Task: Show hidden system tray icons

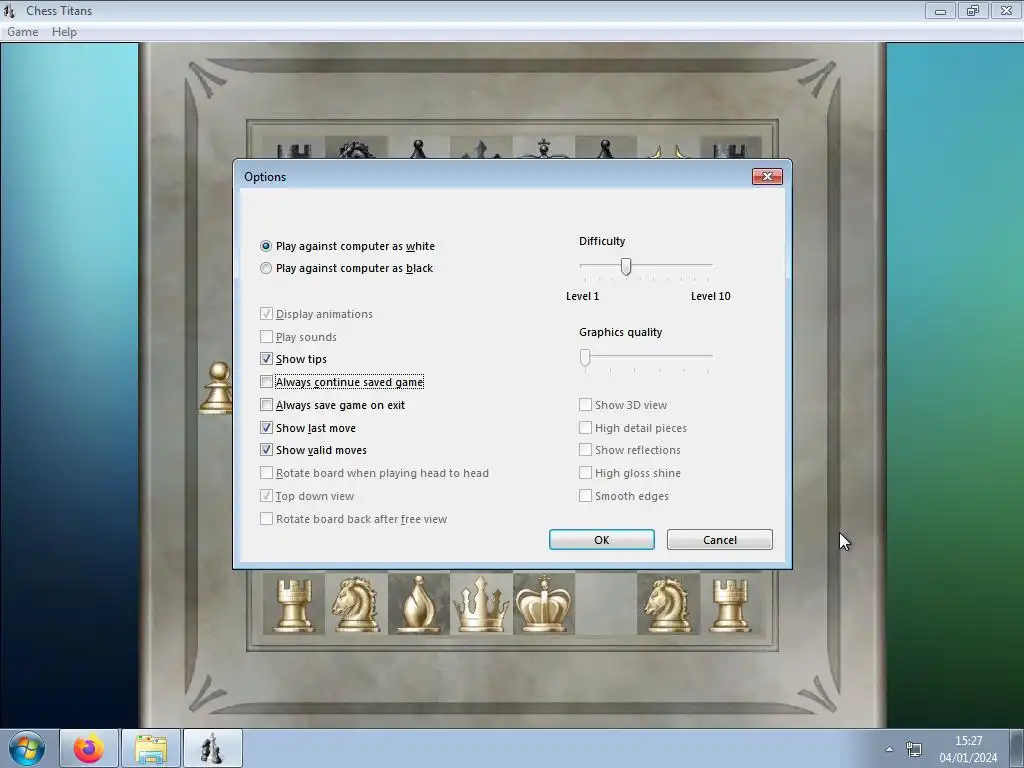Action: [x=889, y=749]
